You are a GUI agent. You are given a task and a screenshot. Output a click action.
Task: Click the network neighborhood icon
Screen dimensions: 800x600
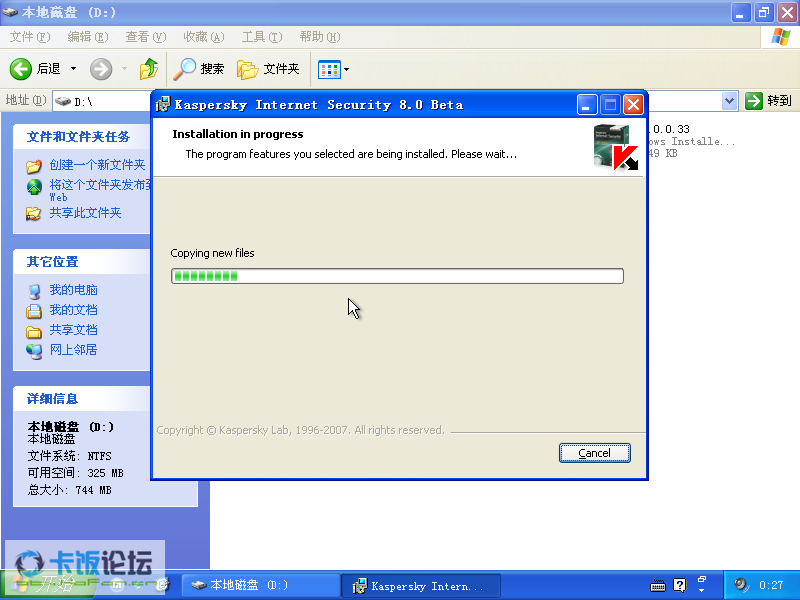coord(34,351)
